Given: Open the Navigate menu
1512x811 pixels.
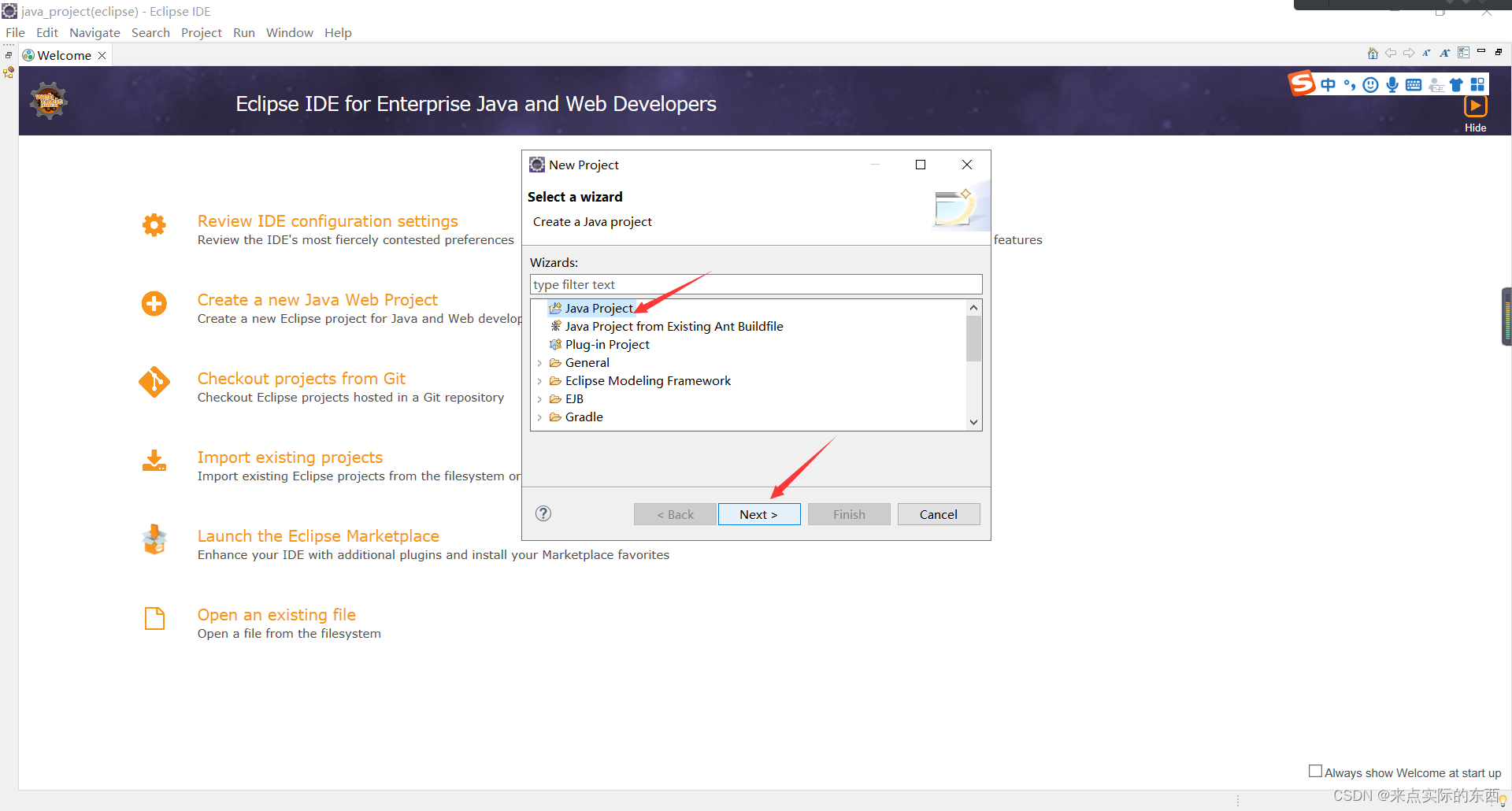Looking at the screenshot, I should (x=94, y=32).
